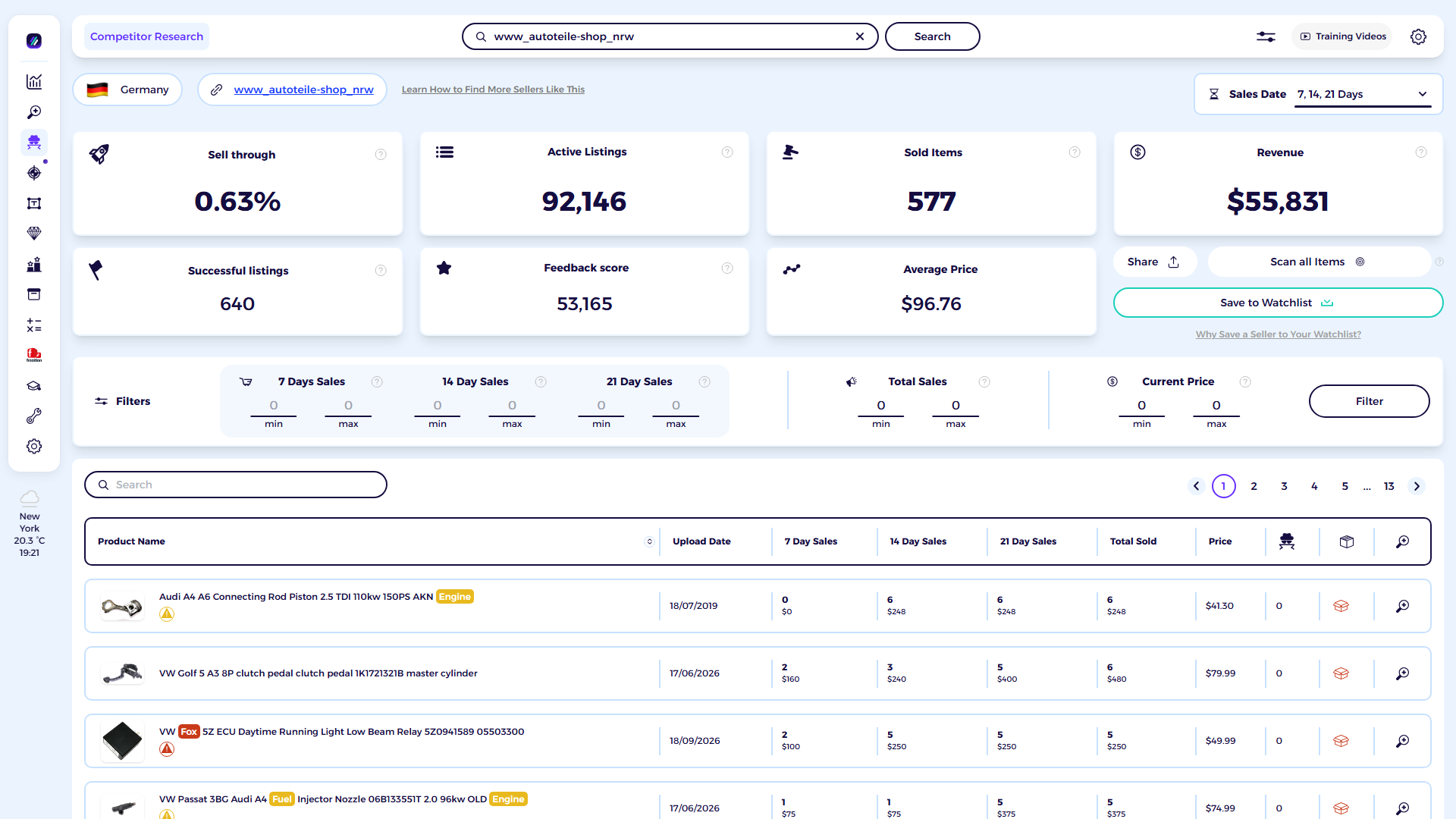
Task: Click the 7 Days Sales help icon
Action: [x=377, y=382]
